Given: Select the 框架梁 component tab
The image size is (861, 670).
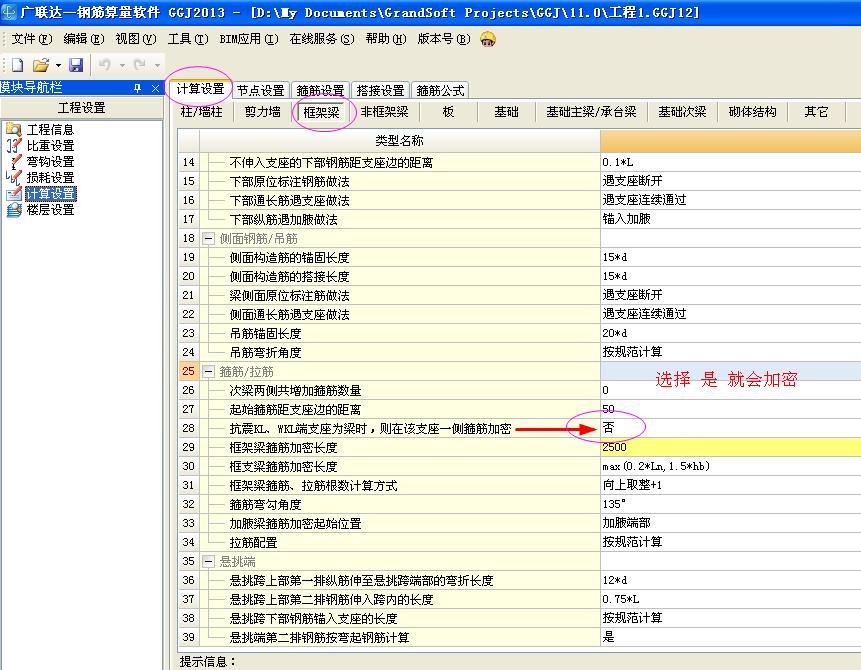Looking at the screenshot, I should (321, 113).
